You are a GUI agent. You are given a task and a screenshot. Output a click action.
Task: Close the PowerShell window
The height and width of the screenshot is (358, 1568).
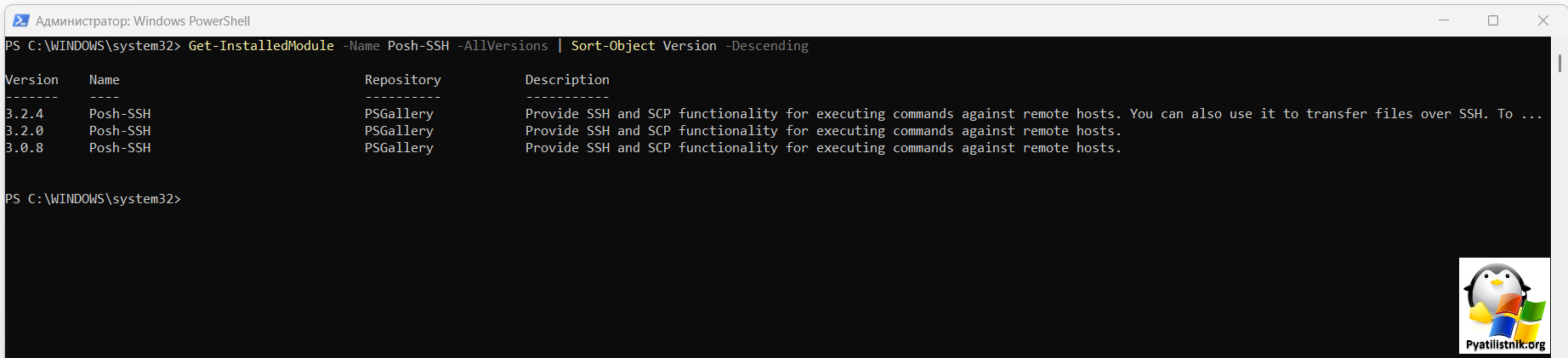pos(1543,20)
